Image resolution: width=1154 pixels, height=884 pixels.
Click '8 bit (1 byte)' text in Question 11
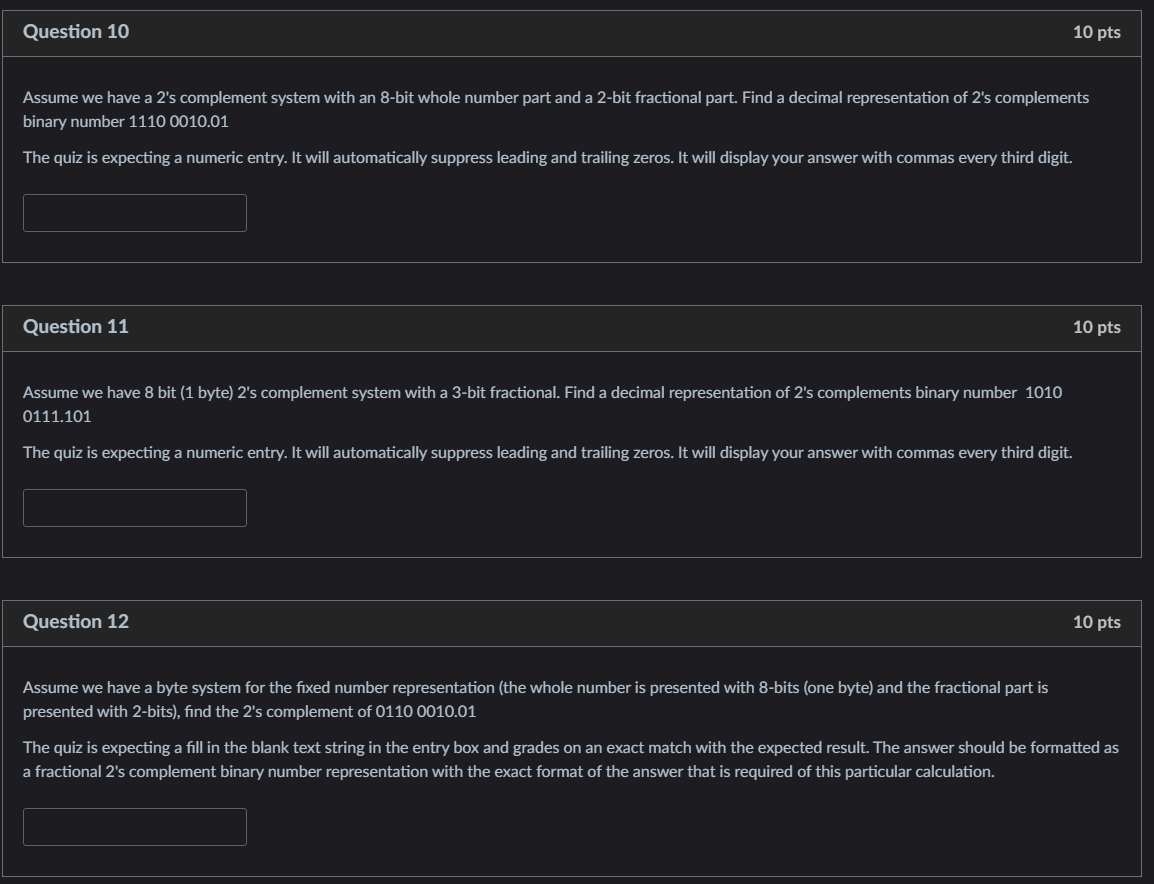coord(188,393)
